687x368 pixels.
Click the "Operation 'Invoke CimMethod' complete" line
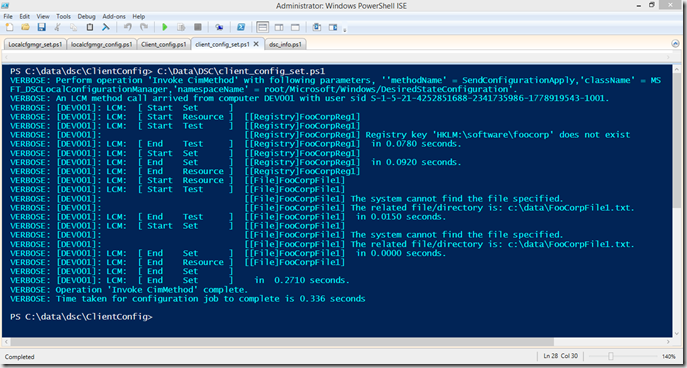coord(129,290)
